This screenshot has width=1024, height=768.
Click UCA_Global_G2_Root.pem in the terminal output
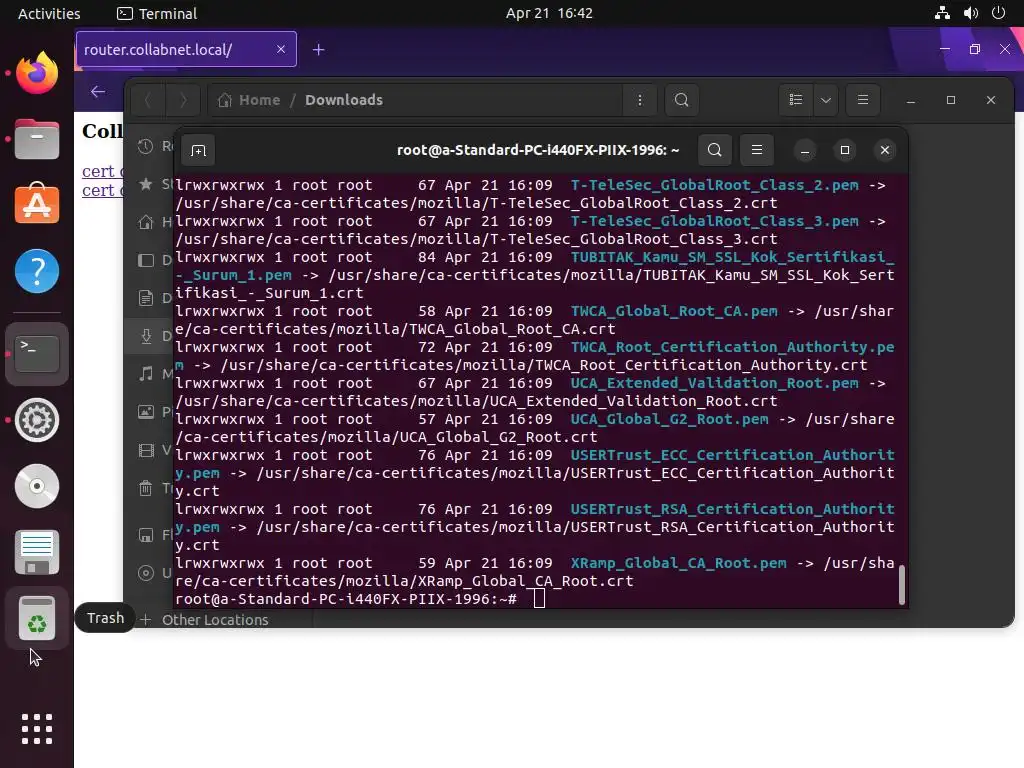(669, 419)
